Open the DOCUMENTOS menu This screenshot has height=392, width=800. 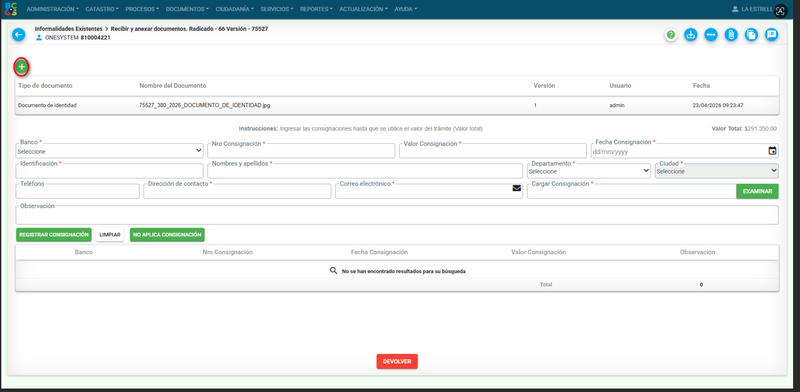[x=187, y=9]
